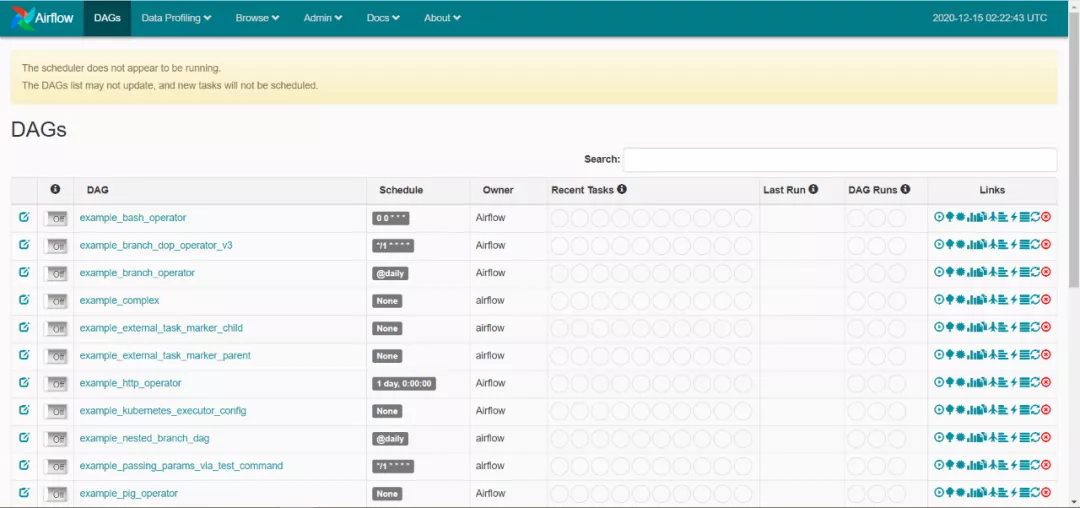Screen dimensions: 1080x508
Task: Open example_bash_operator DAG link
Action: pos(133,218)
